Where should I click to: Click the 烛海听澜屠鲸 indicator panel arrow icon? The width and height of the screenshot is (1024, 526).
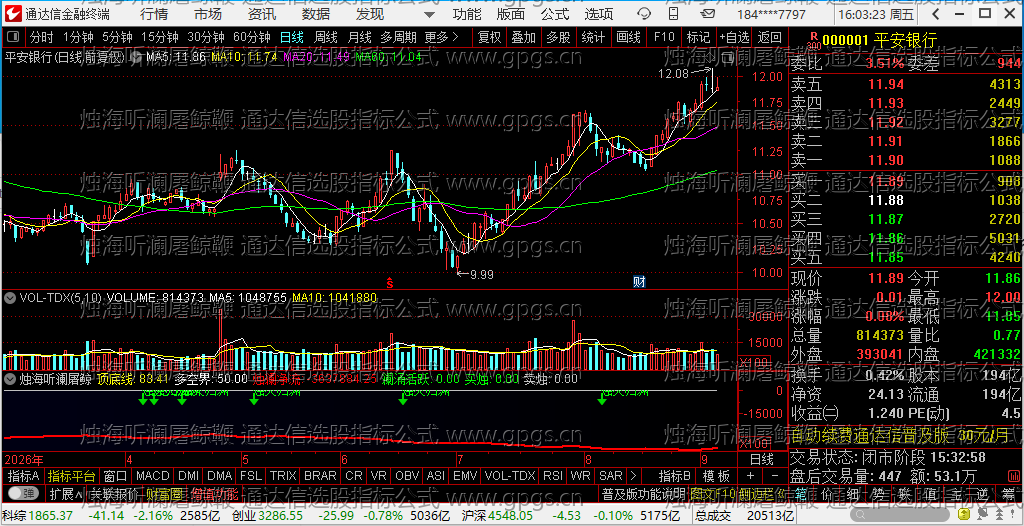10,378
